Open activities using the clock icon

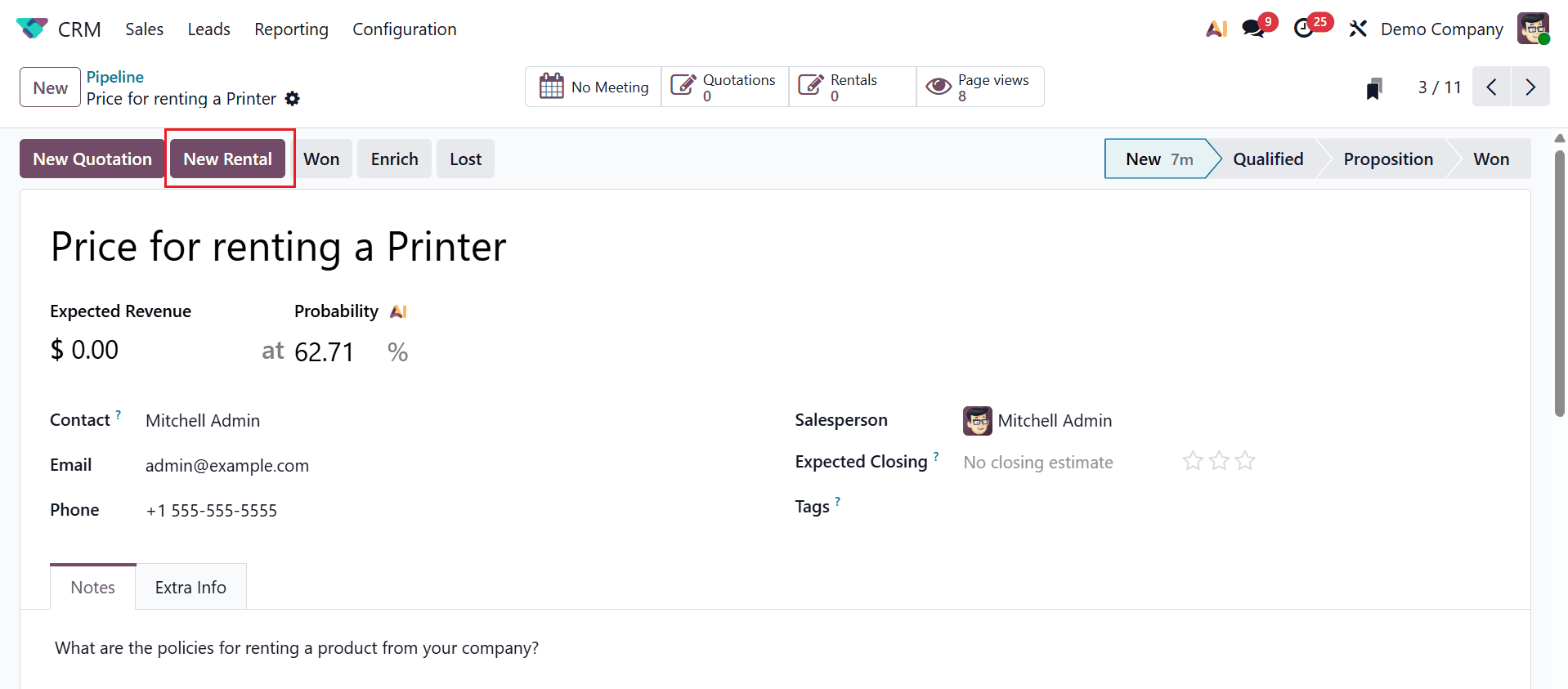1306,28
